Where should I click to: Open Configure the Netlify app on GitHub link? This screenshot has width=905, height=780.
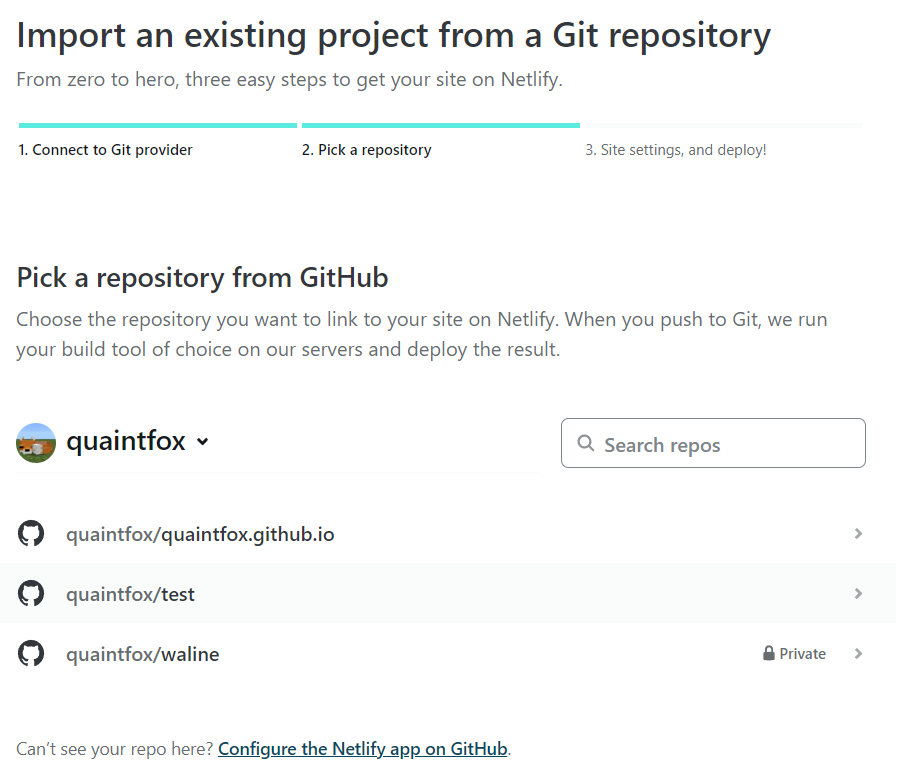click(x=363, y=748)
